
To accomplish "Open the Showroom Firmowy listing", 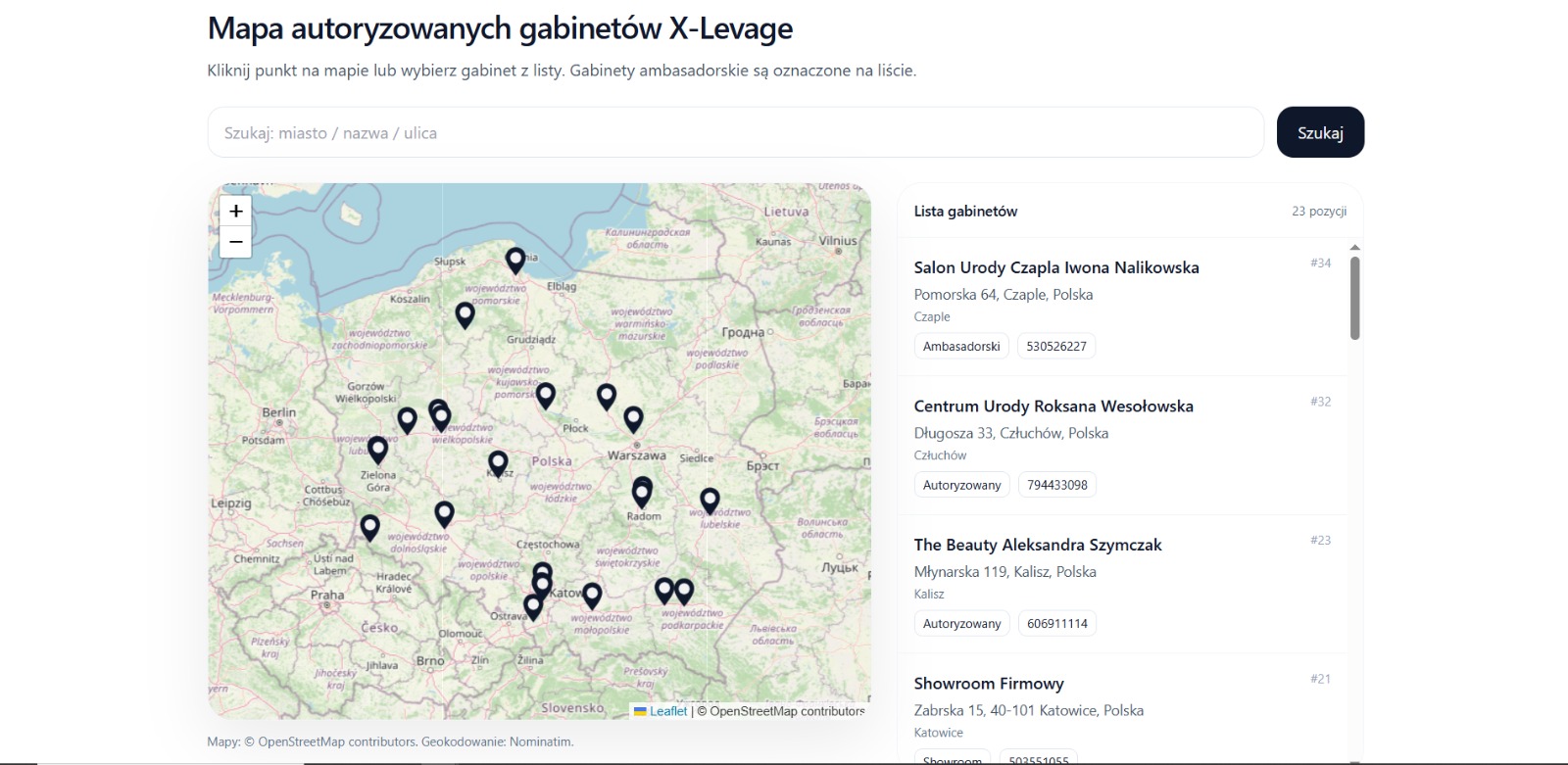I will (988, 684).
